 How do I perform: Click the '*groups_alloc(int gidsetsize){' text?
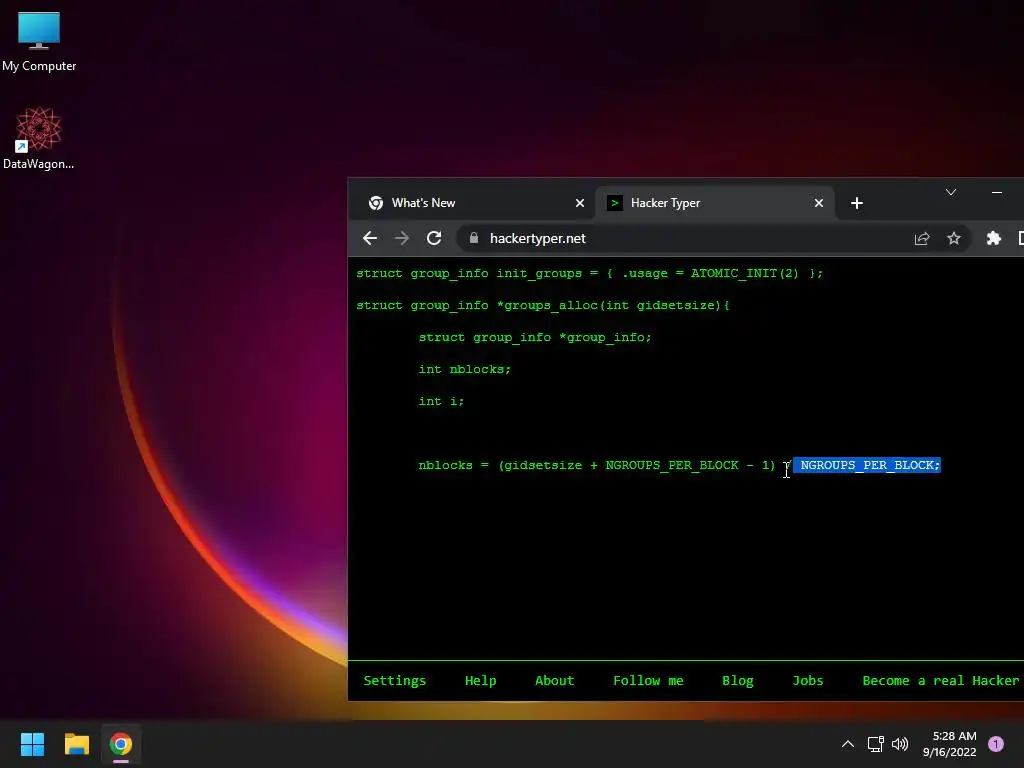tap(613, 305)
